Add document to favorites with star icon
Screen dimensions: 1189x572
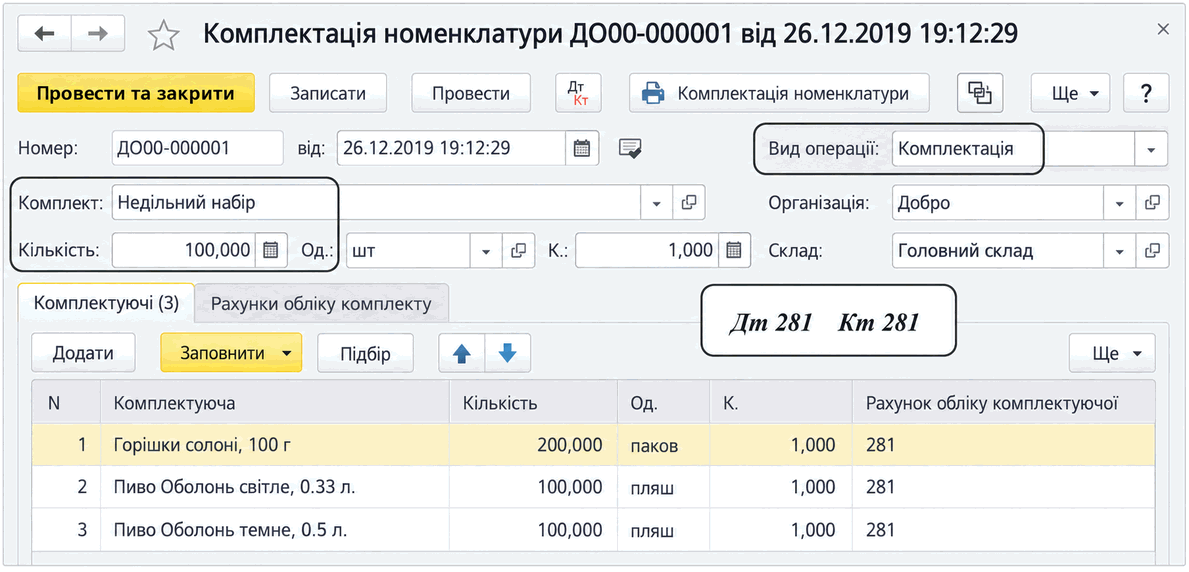[x=163, y=35]
